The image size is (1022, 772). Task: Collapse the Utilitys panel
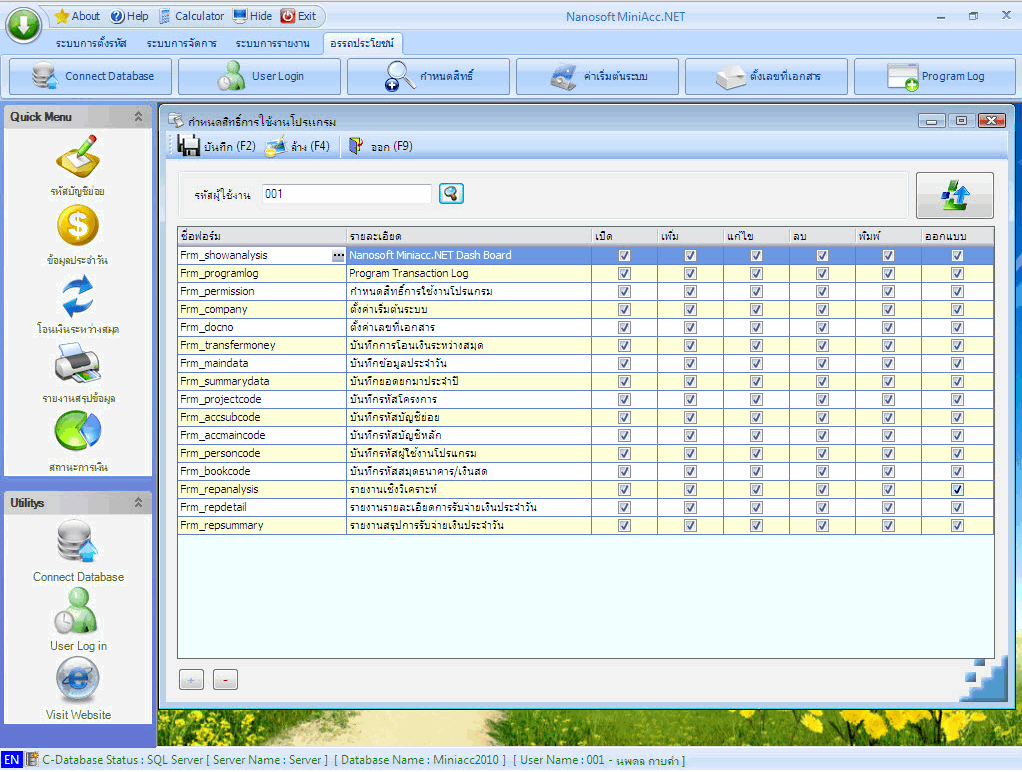click(x=139, y=503)
